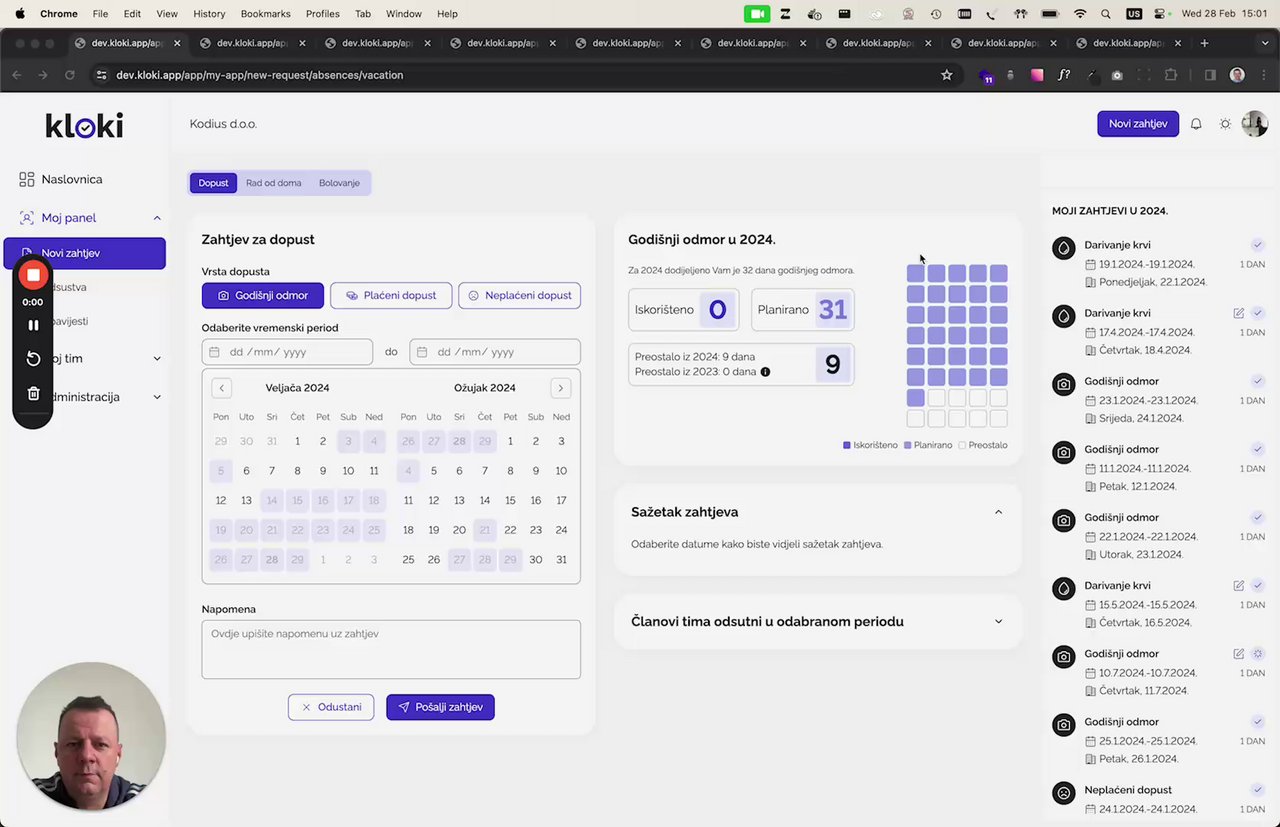This screenshot has height=827, width=1280.
Task: Select Plaćeni dopust leave type
Action: click(x=391, y=296)
